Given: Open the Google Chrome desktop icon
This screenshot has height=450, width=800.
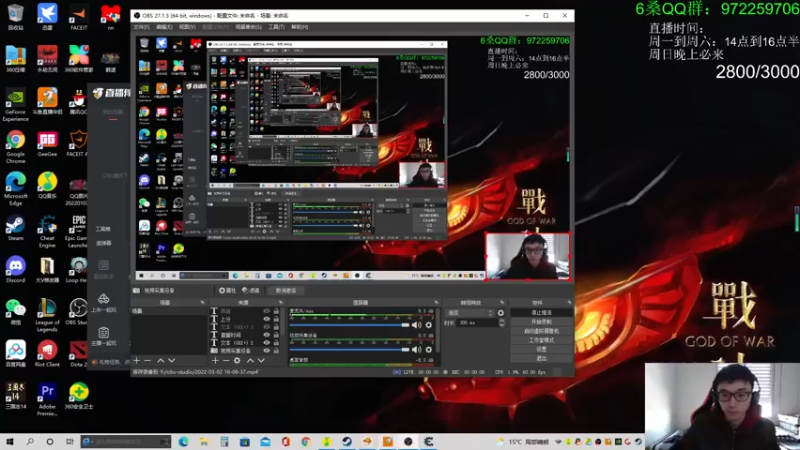Looking at the screenshot, I should tap(15, 147).
